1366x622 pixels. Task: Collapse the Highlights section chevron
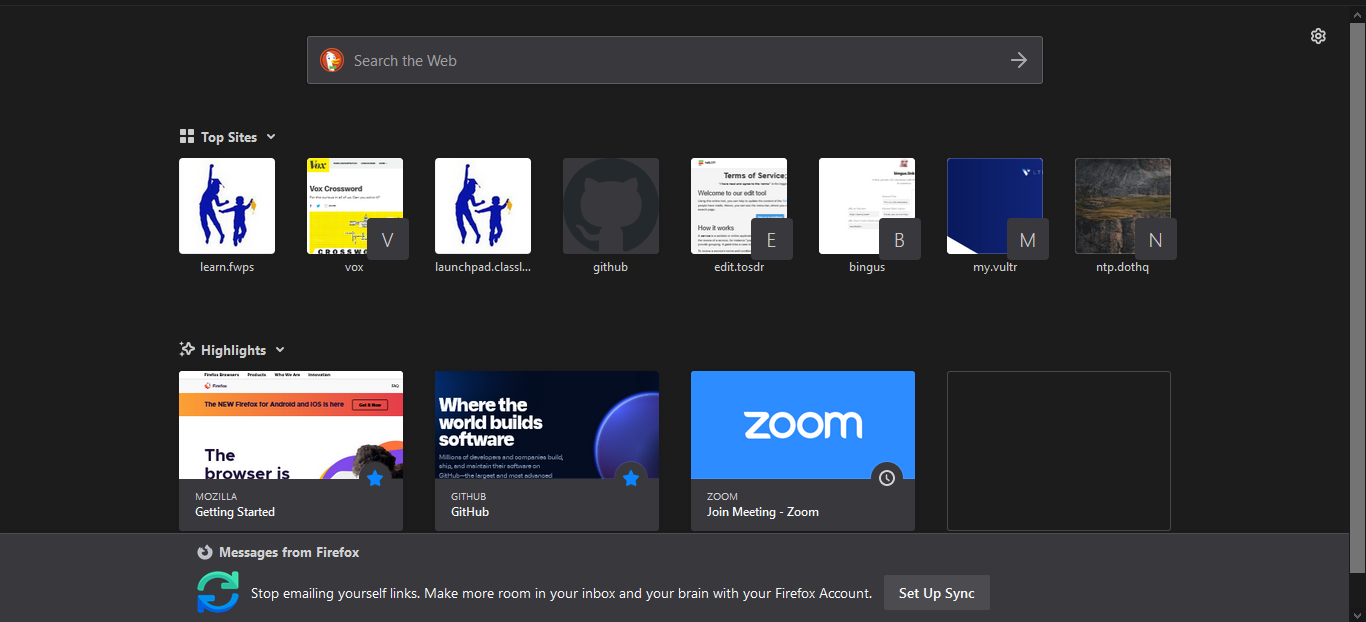[x=280, y=350]
